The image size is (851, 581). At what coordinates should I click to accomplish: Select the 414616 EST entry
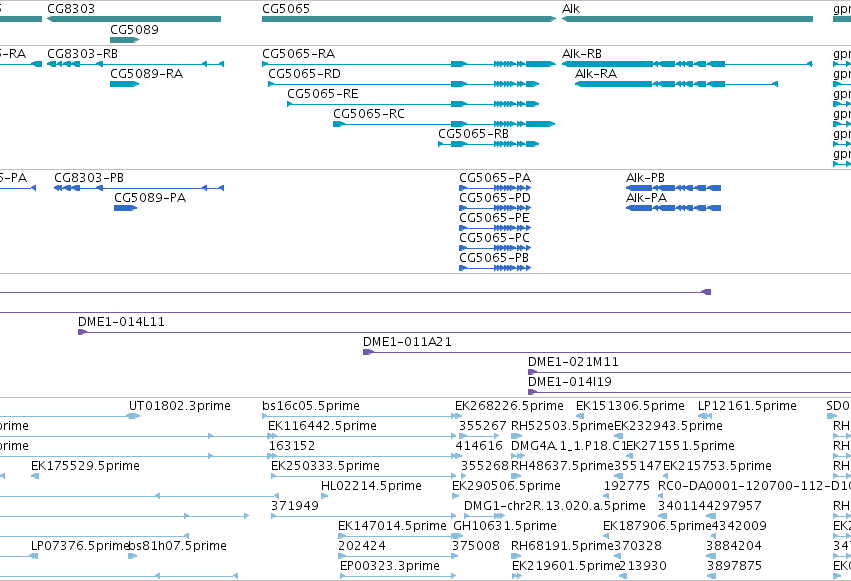point(479,446)
